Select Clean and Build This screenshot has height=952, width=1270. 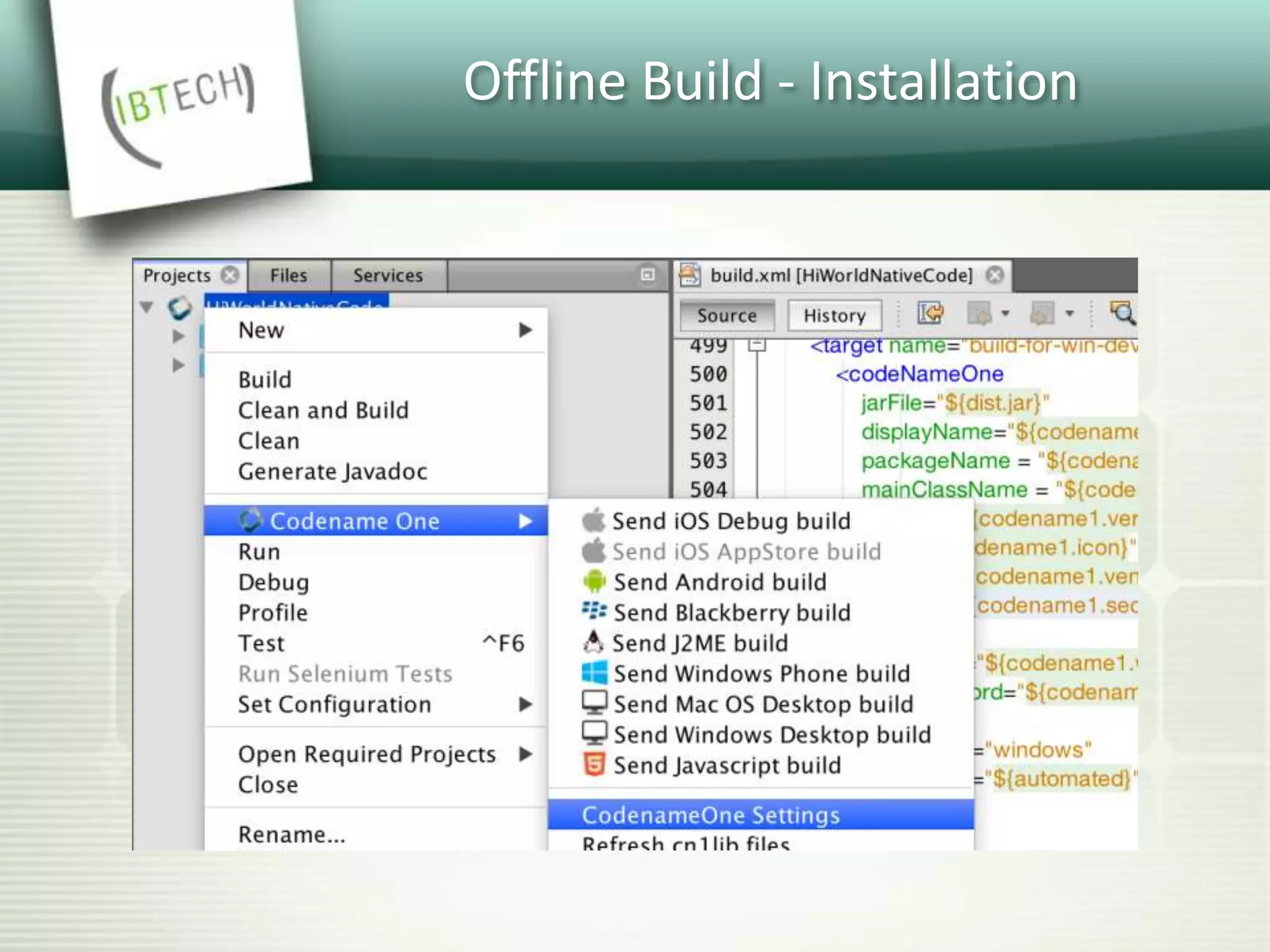tap(376, 410)
